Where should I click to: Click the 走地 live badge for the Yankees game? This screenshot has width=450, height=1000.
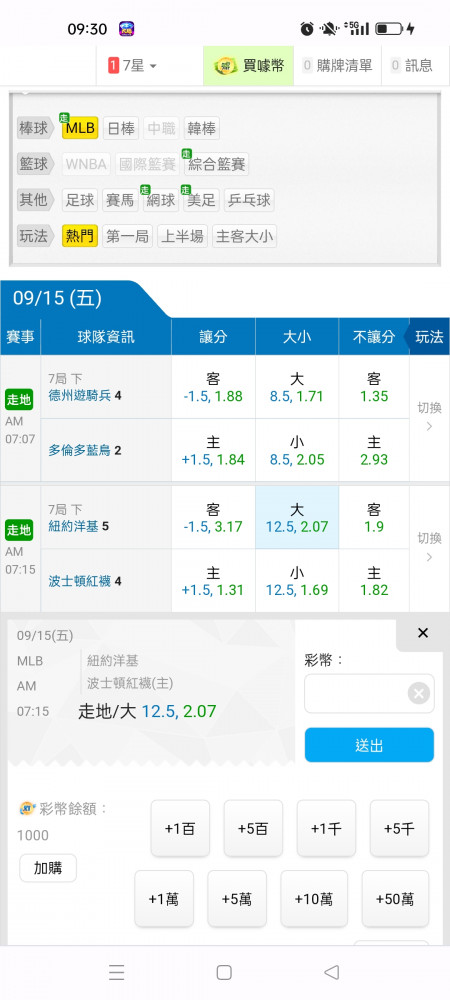(x=18, y=530)
